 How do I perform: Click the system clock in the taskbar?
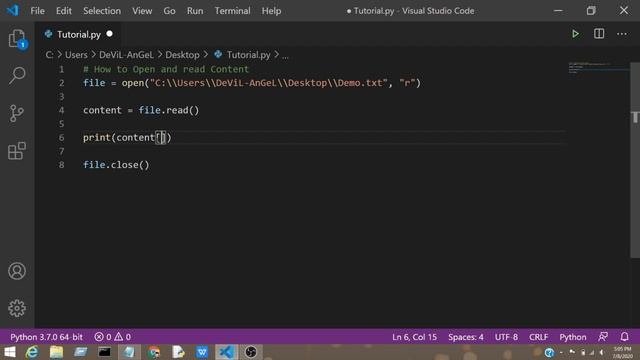click(x=622, y=352)
